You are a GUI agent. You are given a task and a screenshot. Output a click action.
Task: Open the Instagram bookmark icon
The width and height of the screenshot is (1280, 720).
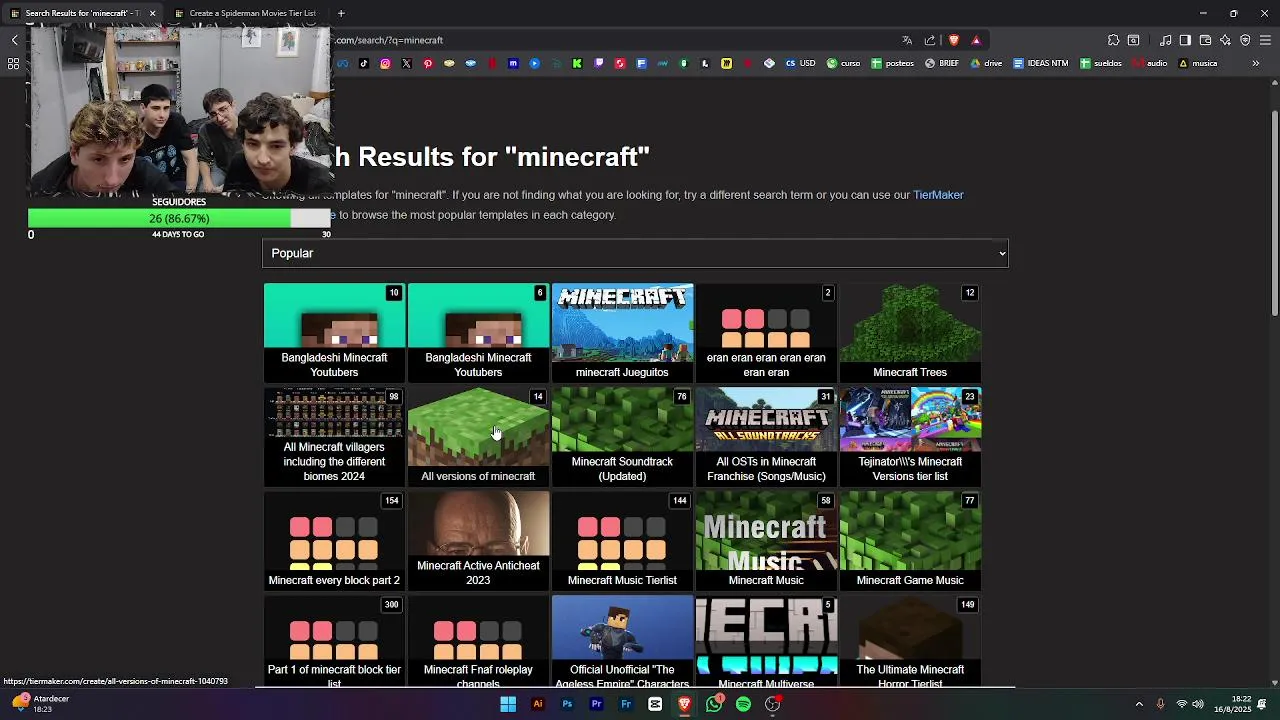pos(385,63)
